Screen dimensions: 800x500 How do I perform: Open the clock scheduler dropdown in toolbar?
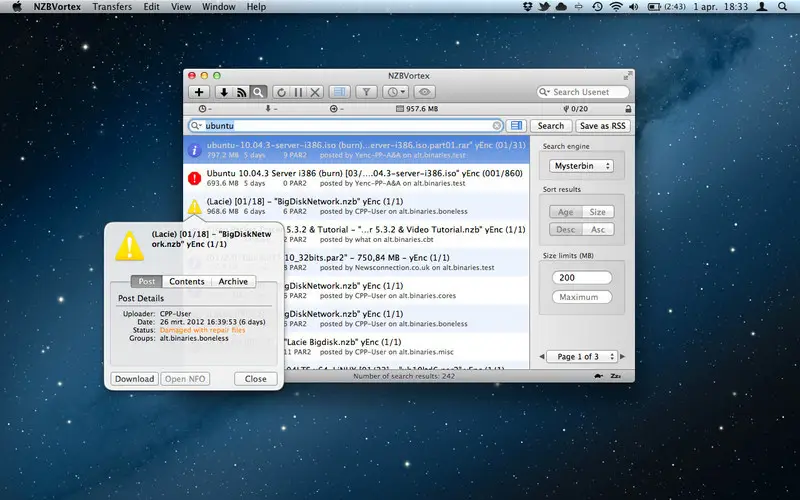click(x=396, y=92)
